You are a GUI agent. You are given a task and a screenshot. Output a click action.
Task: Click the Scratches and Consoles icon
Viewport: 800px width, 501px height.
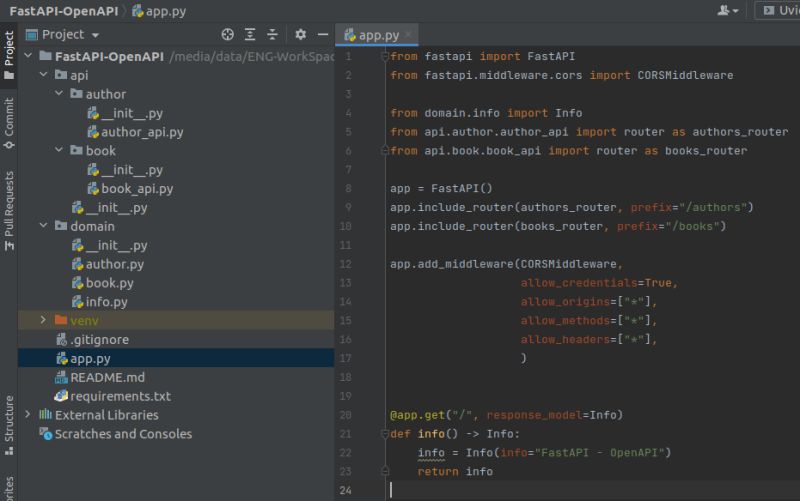click(x=45, y=434)
